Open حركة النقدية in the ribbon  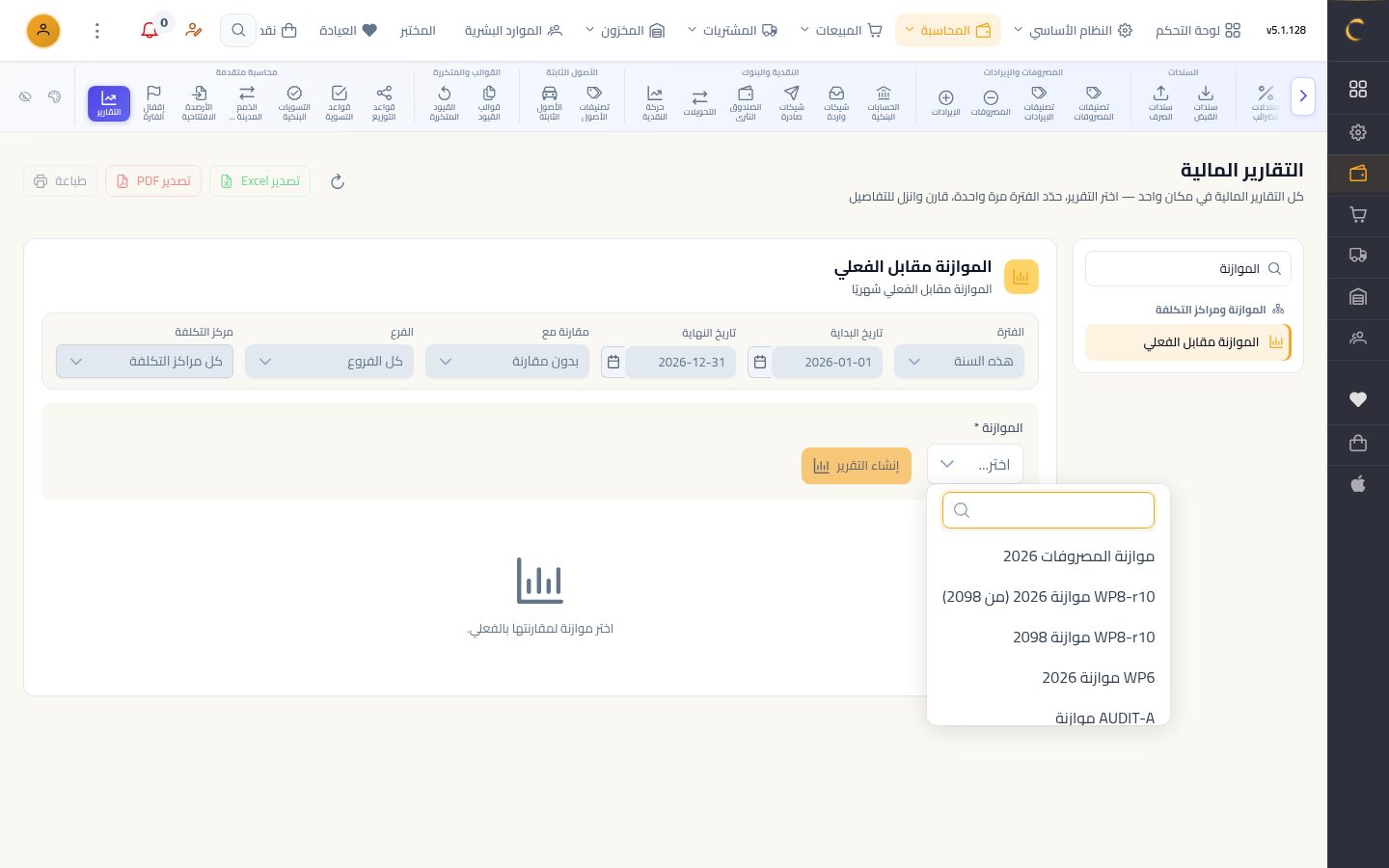click(655, 103)
